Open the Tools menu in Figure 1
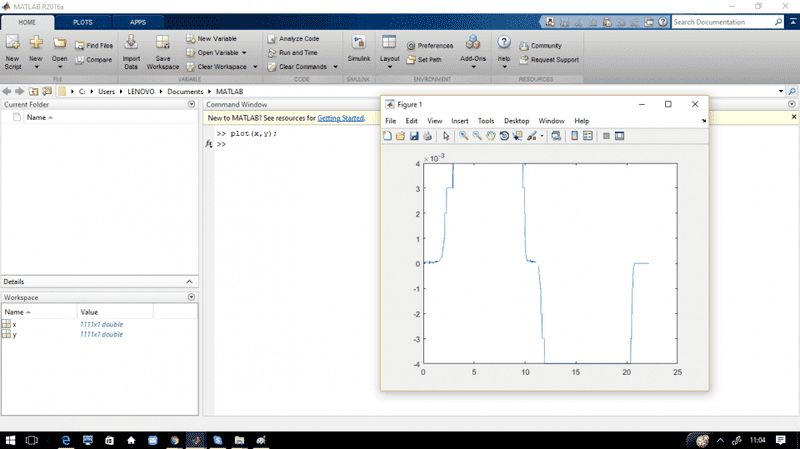 click(x=486, y=121)
